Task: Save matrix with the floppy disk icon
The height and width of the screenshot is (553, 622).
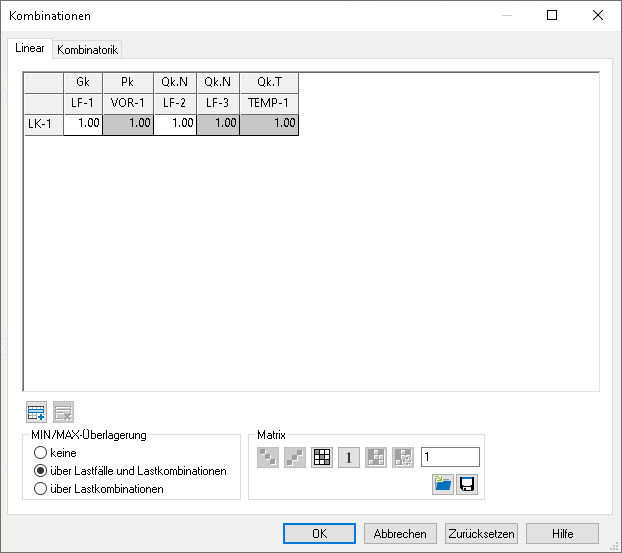Action: point(467,484)
